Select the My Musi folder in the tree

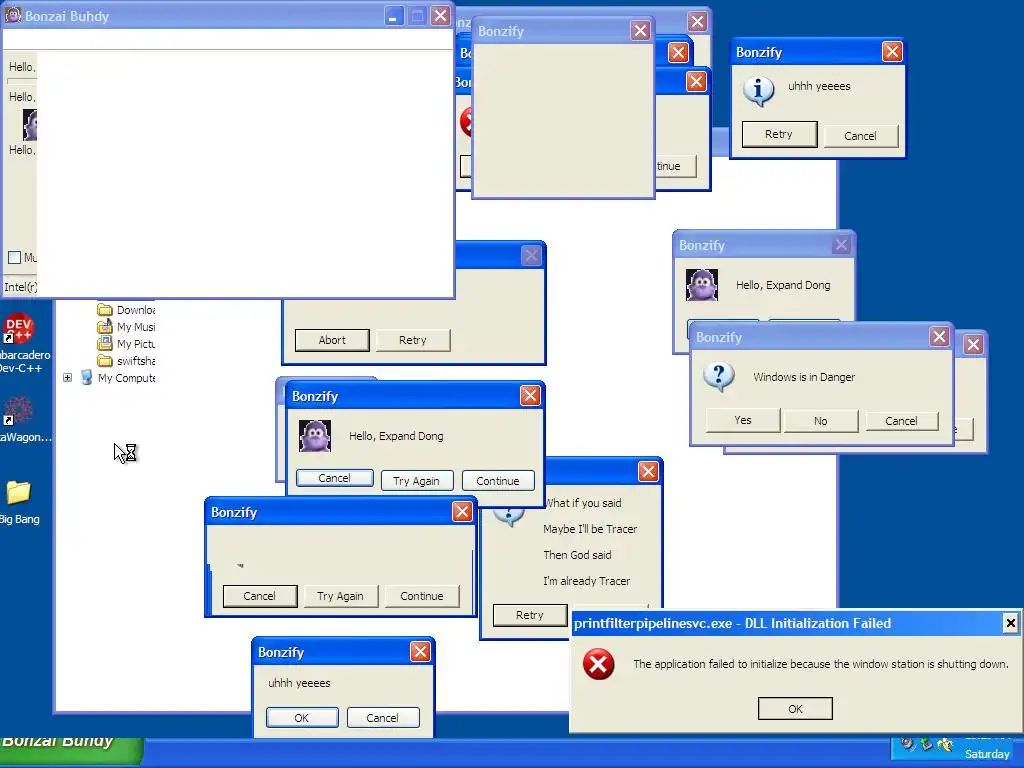click(x=127, y=327)
